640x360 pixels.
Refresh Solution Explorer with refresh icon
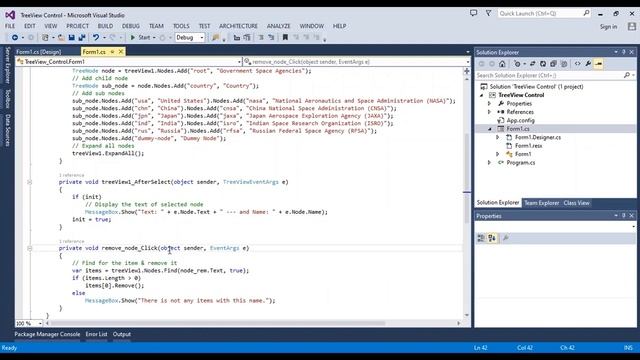click(543, 64)
